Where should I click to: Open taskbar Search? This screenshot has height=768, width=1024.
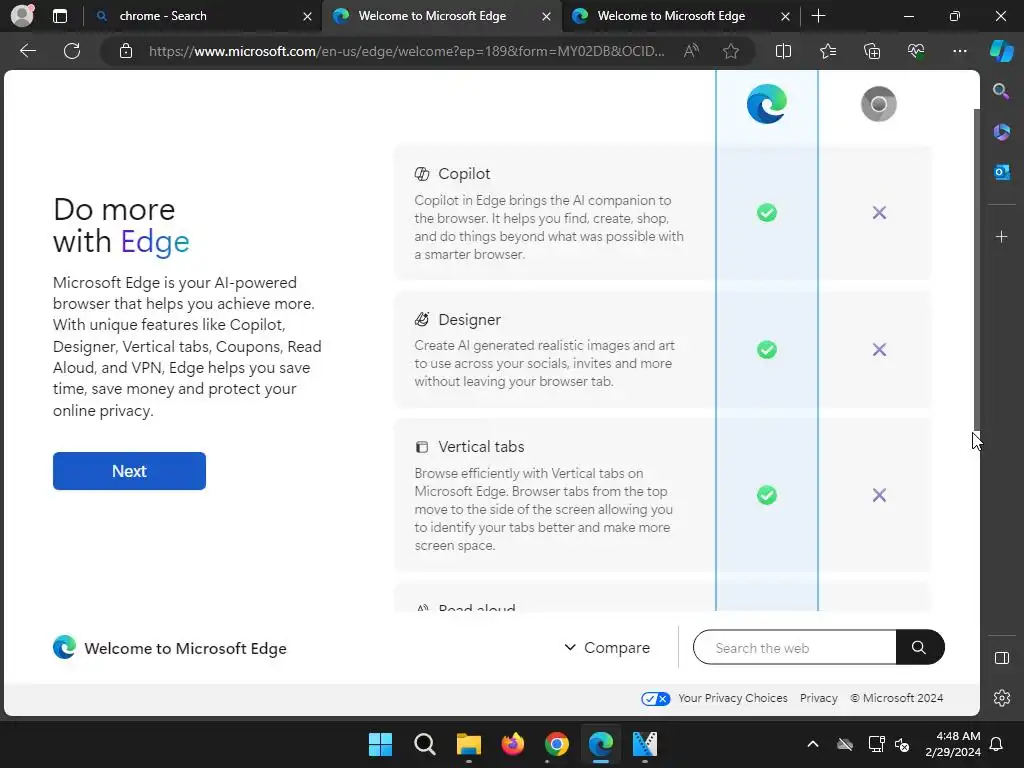point(424,744)
